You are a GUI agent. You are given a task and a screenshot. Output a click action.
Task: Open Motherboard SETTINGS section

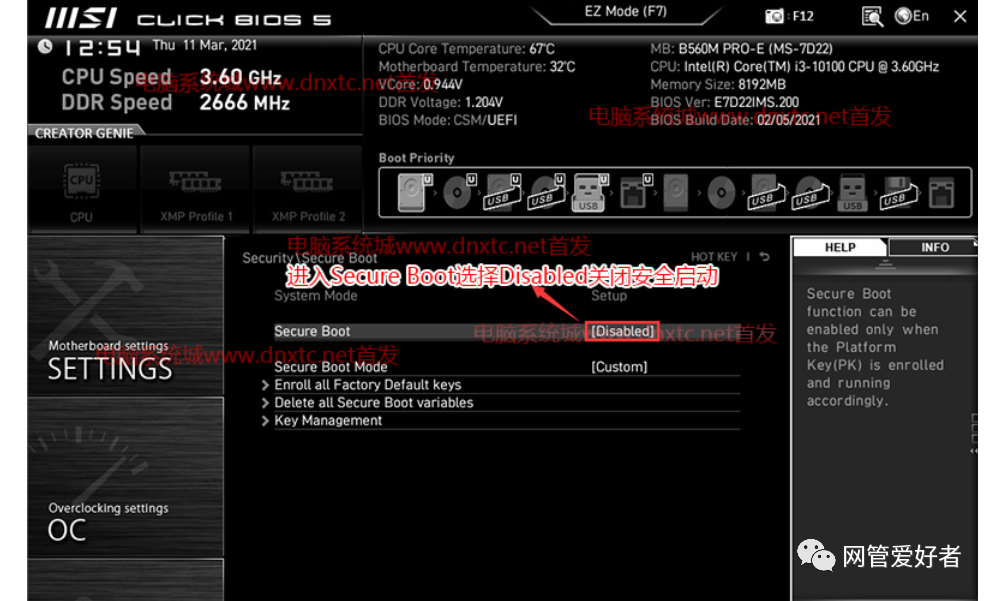[x=126, y=316]
